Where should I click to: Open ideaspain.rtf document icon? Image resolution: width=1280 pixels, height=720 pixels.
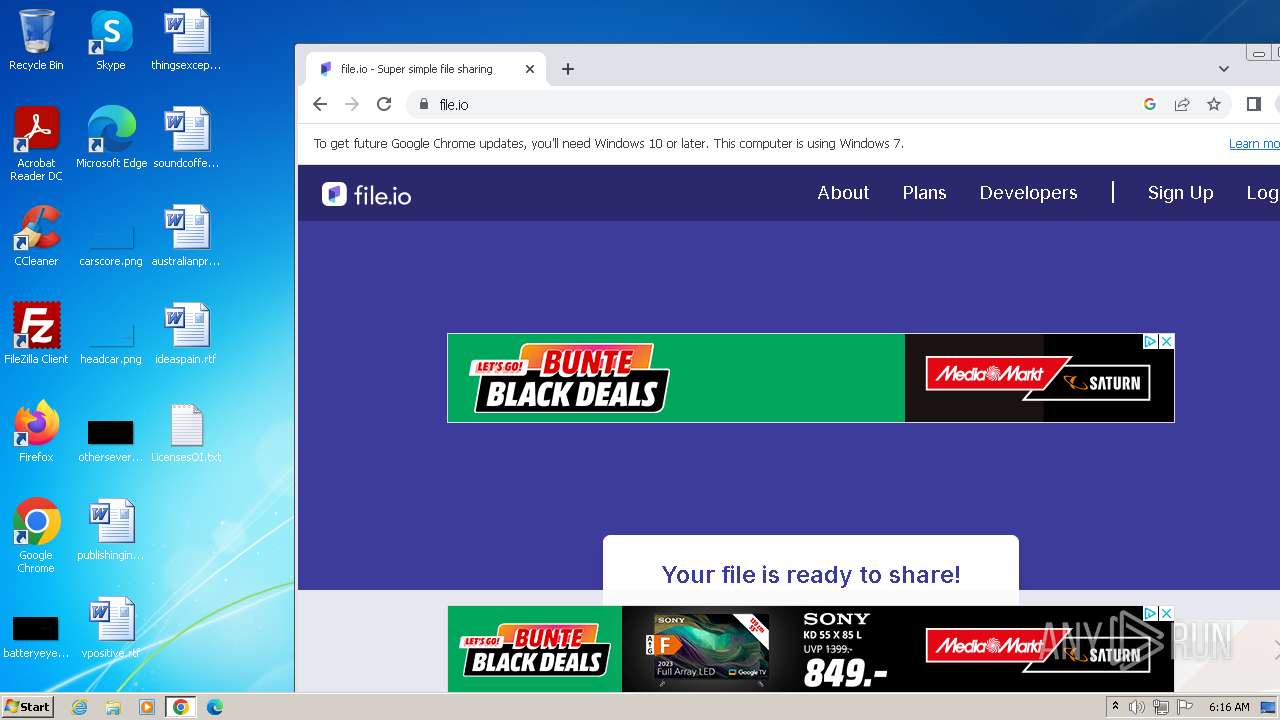point(186,334)
